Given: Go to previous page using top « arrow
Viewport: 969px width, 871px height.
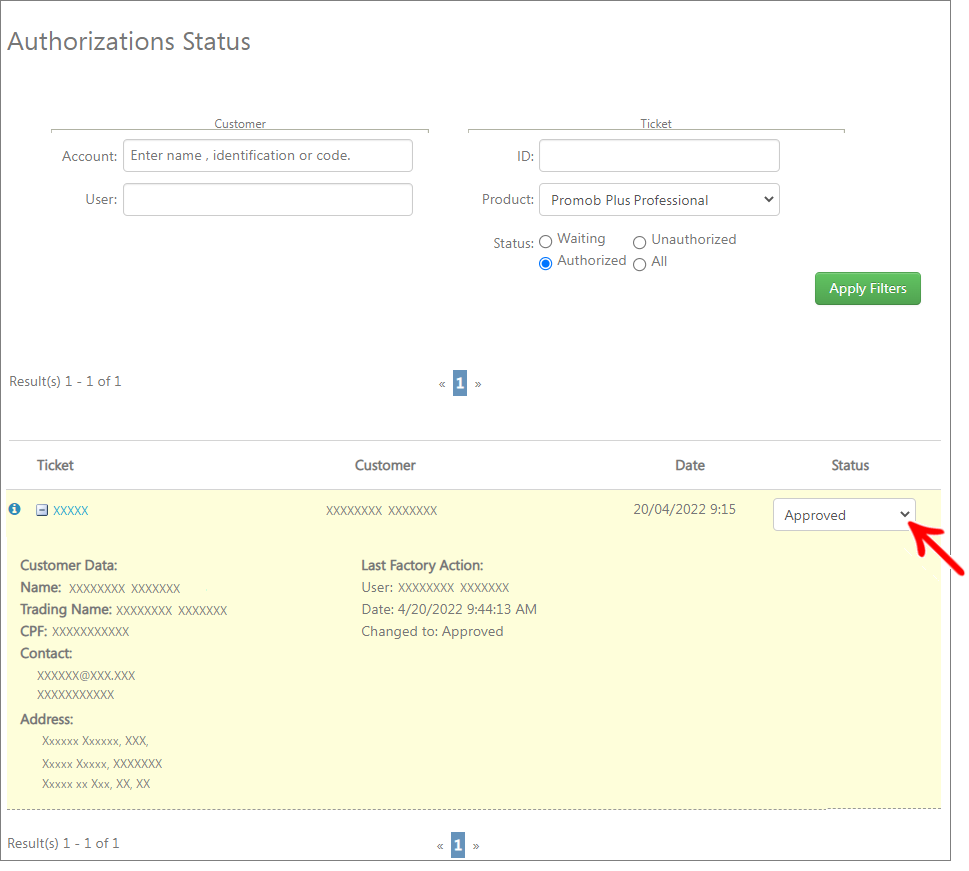Looking at the screenshot, I should coord(442,384).
